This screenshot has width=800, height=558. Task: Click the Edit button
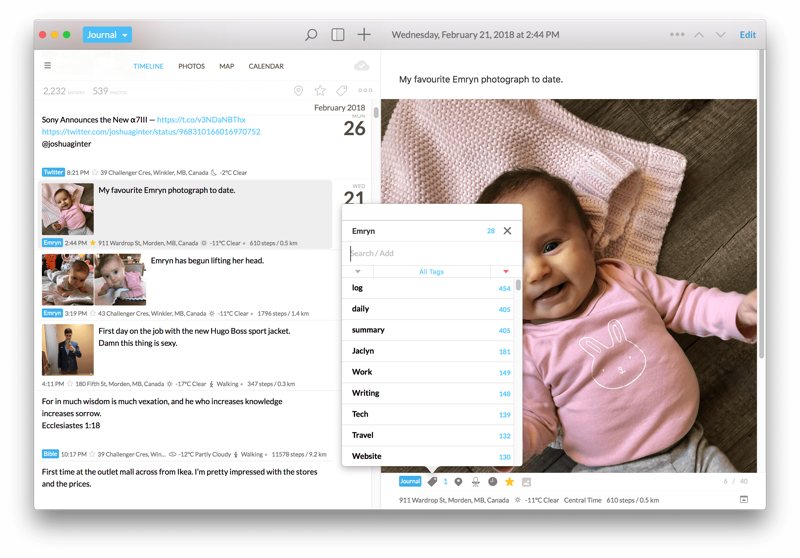[x=747, y=35]
